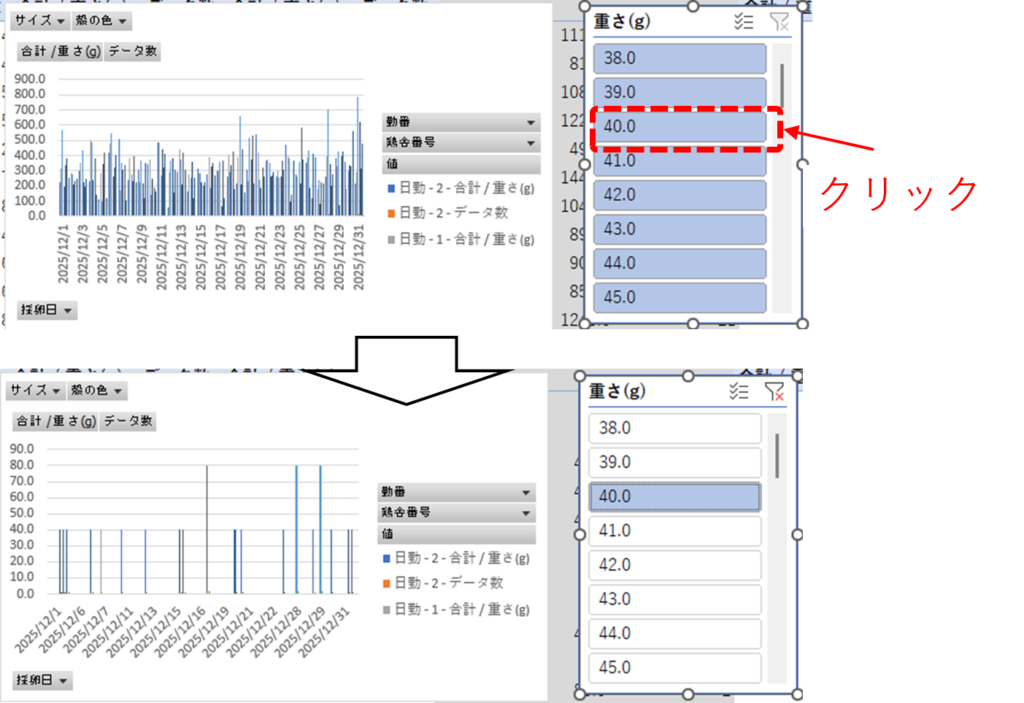This screenshot has width=1024, height=703.
Task: Select 40.0 inside the red dashed box
Action: click(679, 127)
